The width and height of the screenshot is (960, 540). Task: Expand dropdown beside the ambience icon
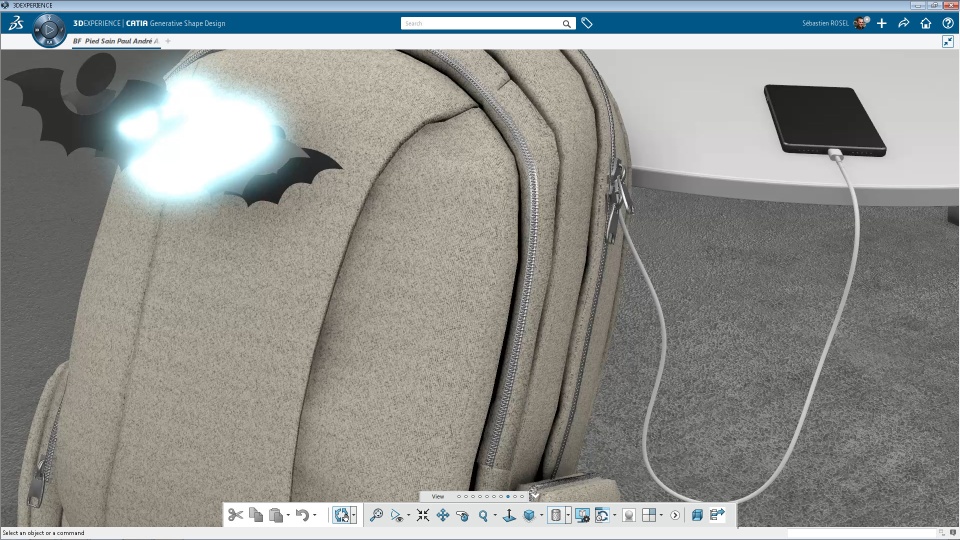615,515
